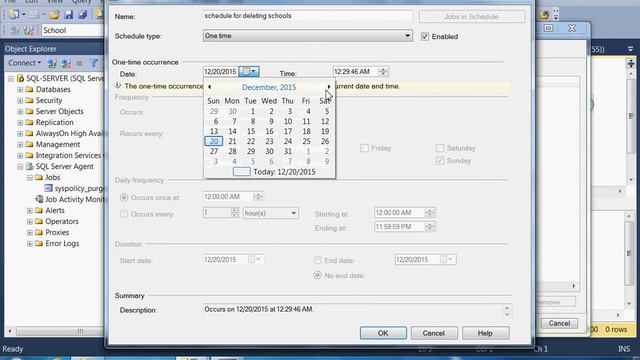Click the Help button
The width and height of the screenshot is (640, 360).
tap(485, 333)
